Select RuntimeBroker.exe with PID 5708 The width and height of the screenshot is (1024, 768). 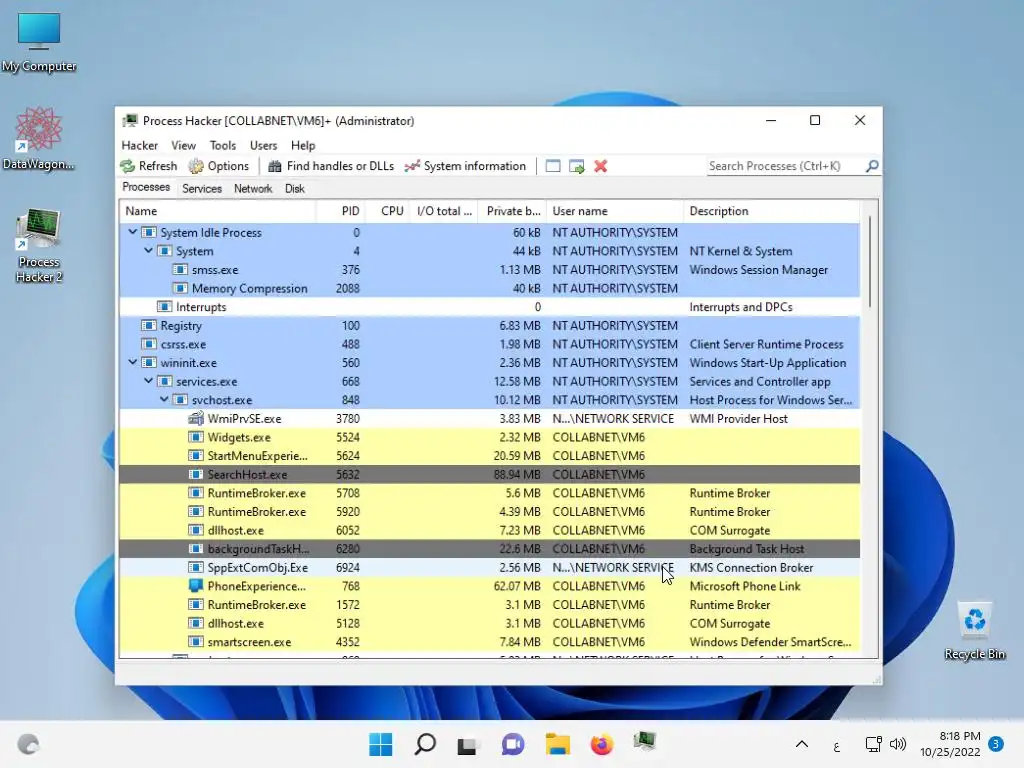click(490, 493)
